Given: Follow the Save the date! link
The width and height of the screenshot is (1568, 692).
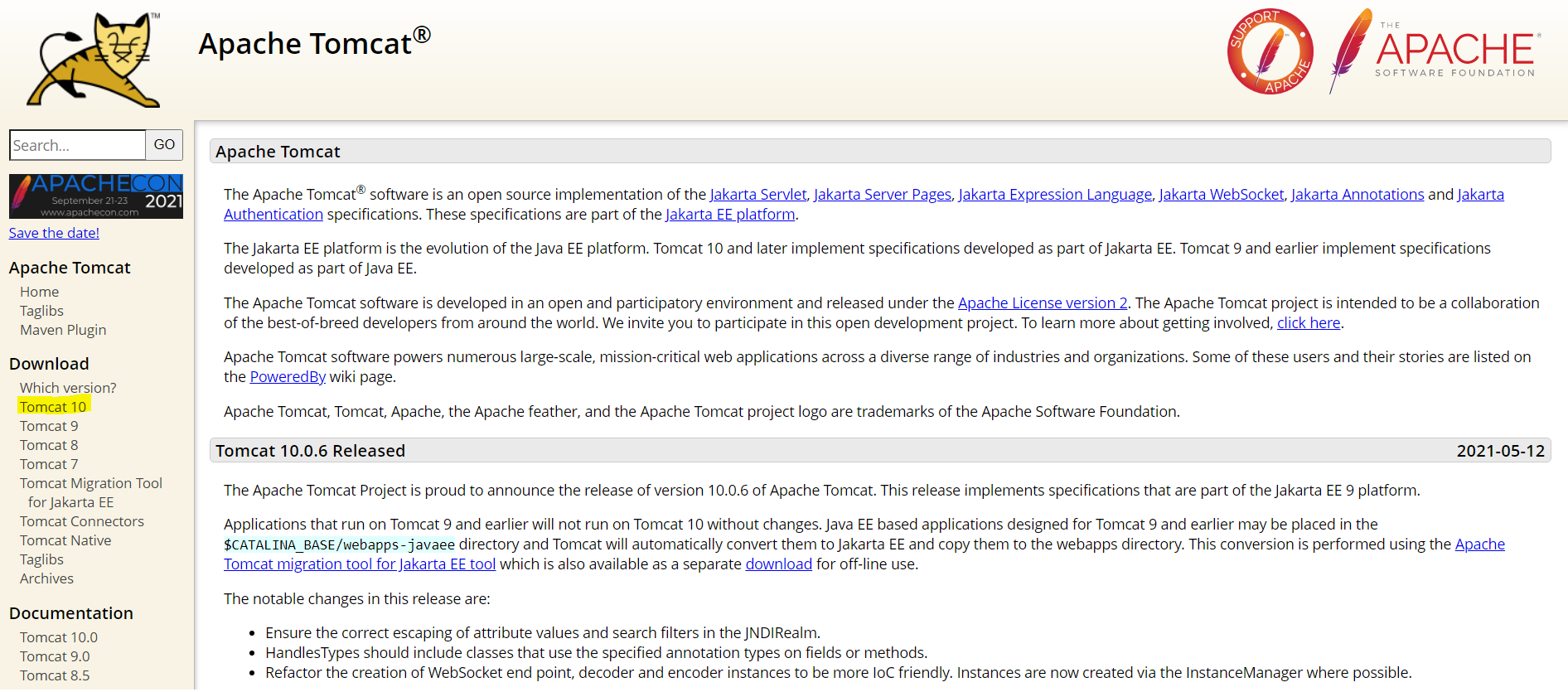Looking at the screenshot, I should point(54,233).
